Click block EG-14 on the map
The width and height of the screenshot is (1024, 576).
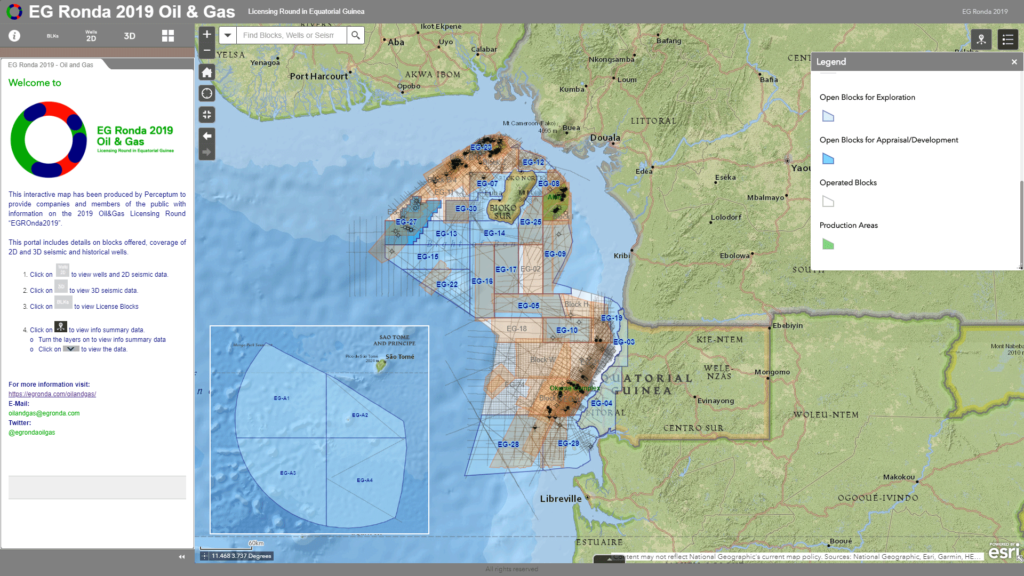coord(494,233)
